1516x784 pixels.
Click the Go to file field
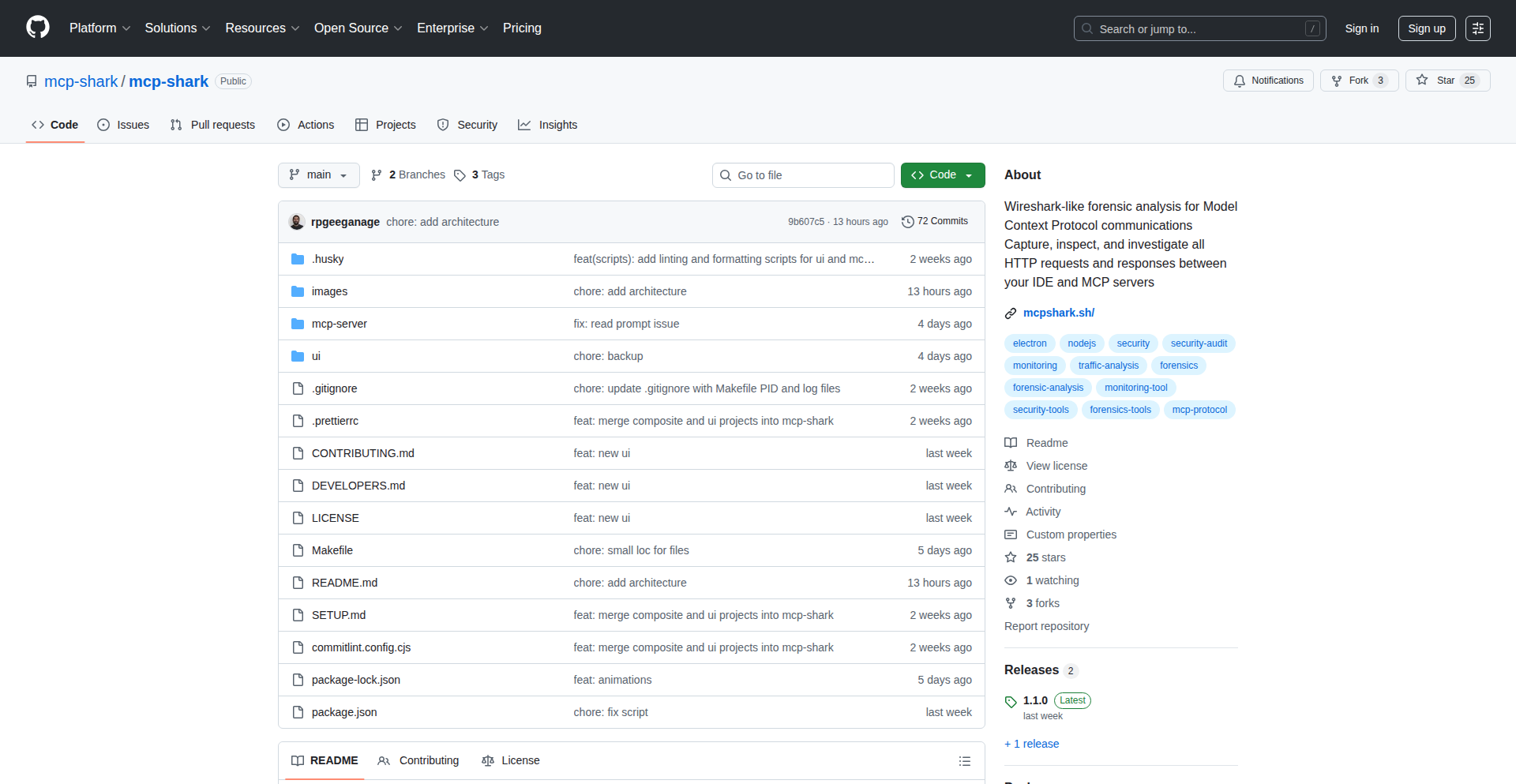click(x=803, y=175)
